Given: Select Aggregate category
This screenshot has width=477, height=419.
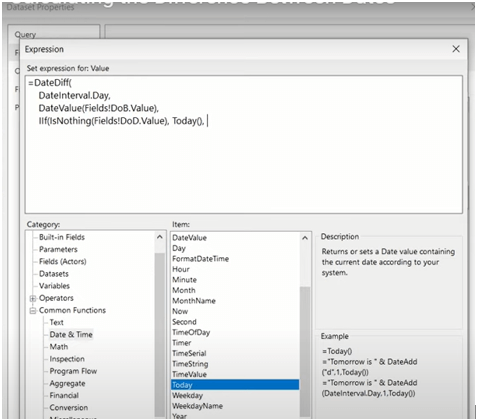Looking at the screenshot, I should [67, 383].
